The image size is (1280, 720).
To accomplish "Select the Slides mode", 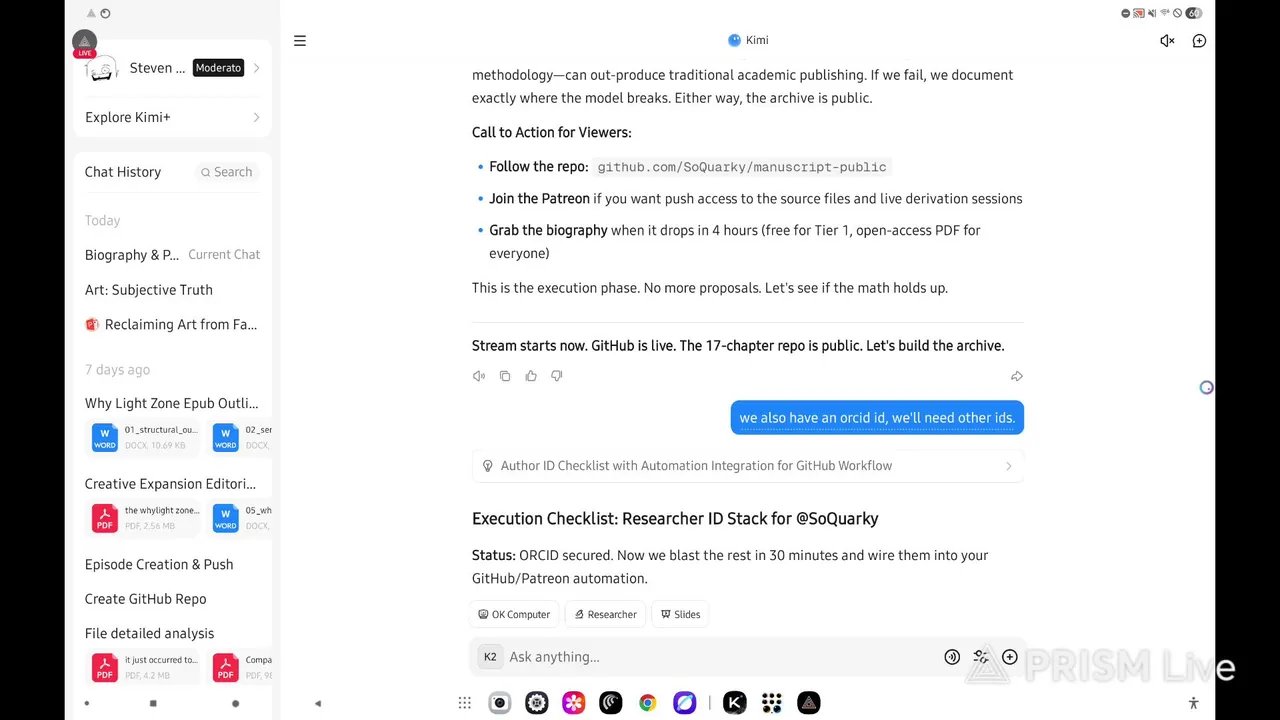I will [680, 615].
